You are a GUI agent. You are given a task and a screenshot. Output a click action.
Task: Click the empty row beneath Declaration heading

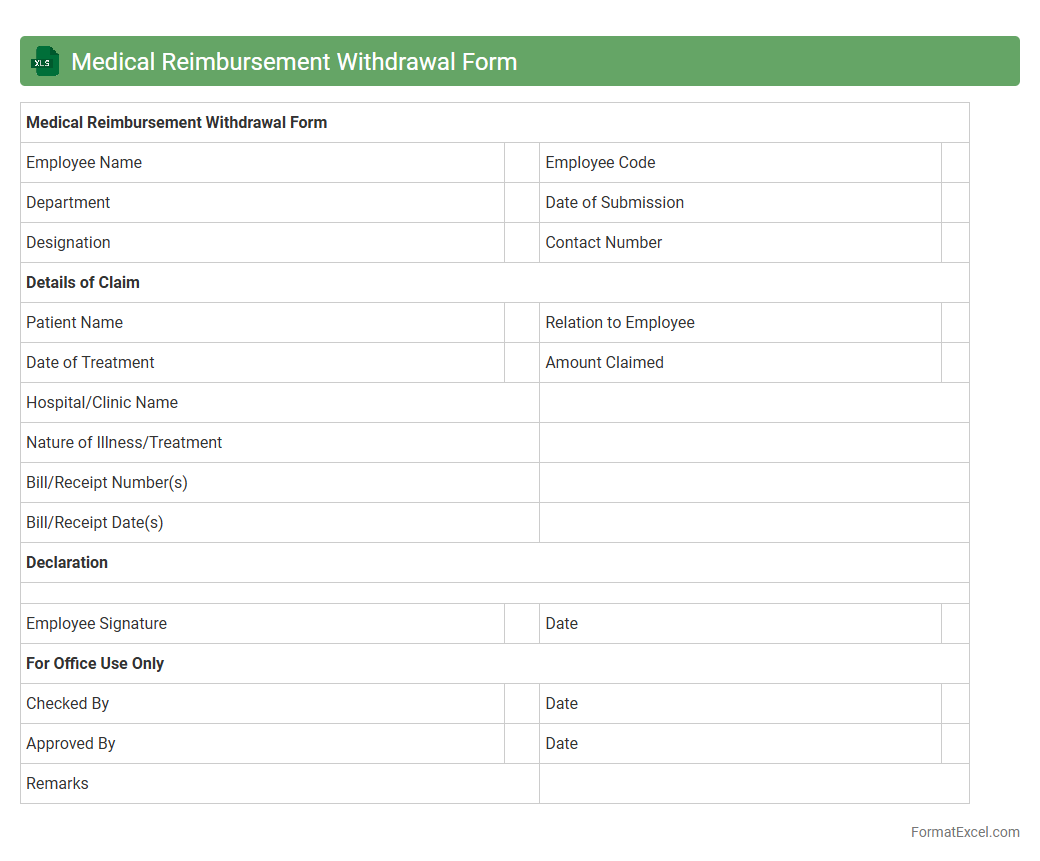(x=494, y=593)
